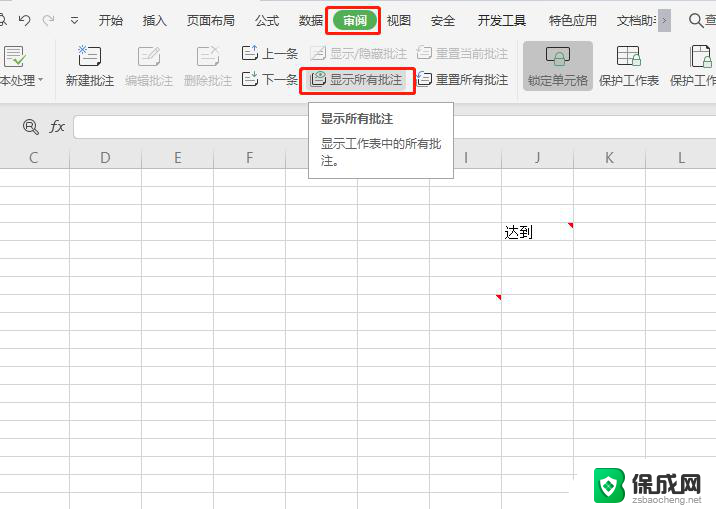Select column F header
This screenshot has height=509, width=716.
click(249, 157)
